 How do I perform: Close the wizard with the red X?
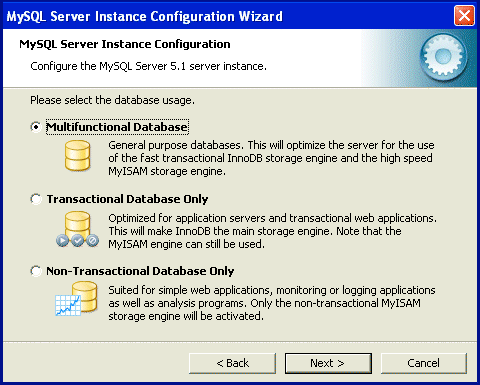[x=464, y=16]
